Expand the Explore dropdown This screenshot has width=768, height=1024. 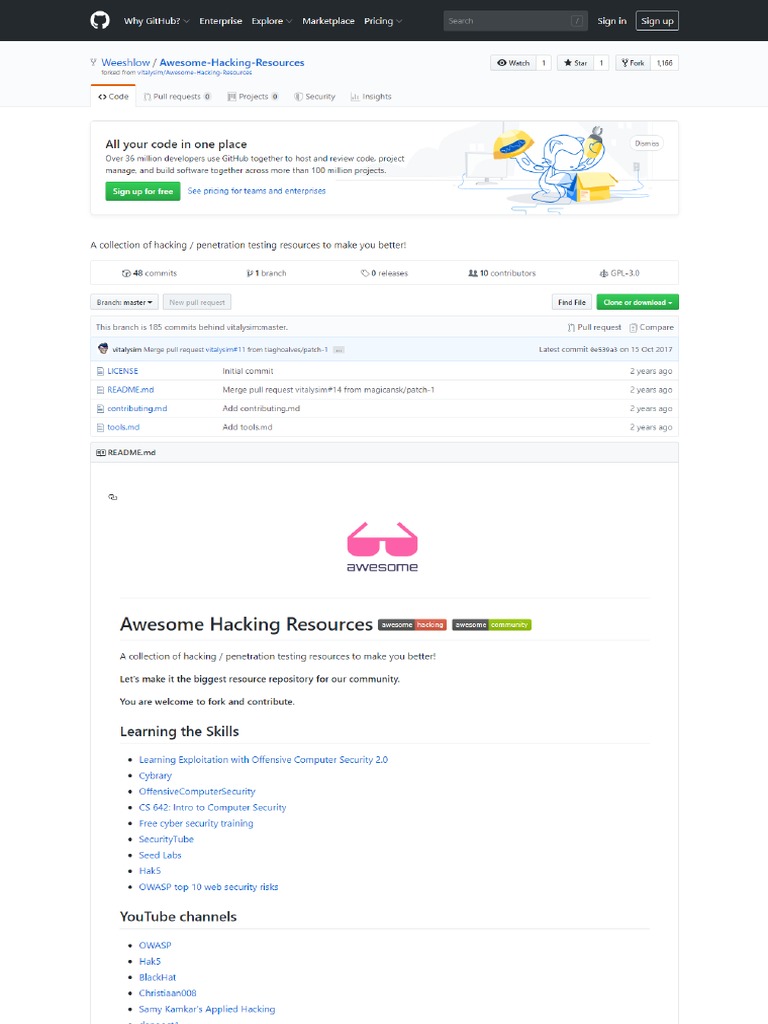[x=272, y=21]
